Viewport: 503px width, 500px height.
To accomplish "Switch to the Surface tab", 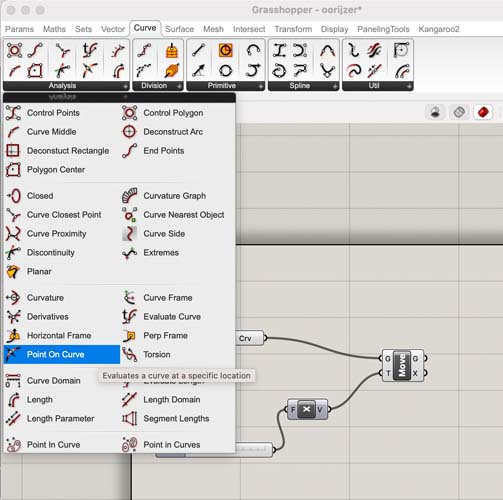I will pos(179,29).
